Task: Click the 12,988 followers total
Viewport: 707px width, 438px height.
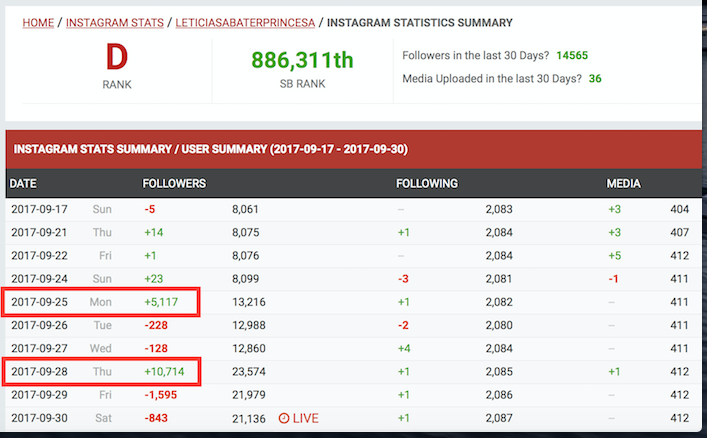Action: 249,325
